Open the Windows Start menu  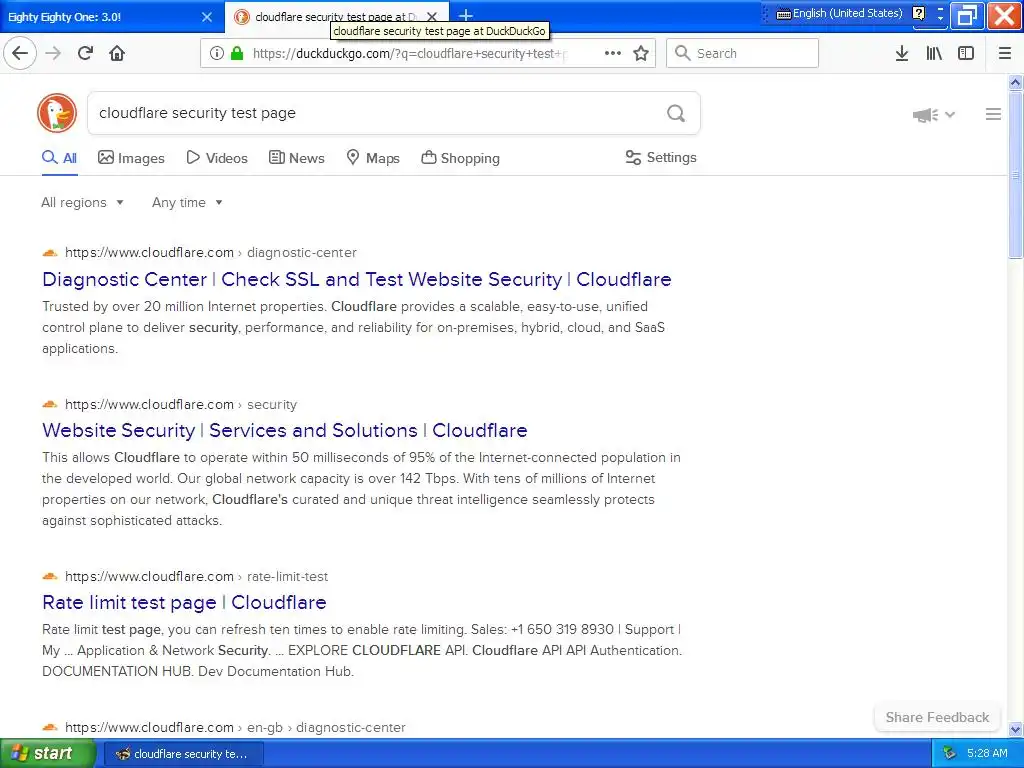click(x=48, y=753)
